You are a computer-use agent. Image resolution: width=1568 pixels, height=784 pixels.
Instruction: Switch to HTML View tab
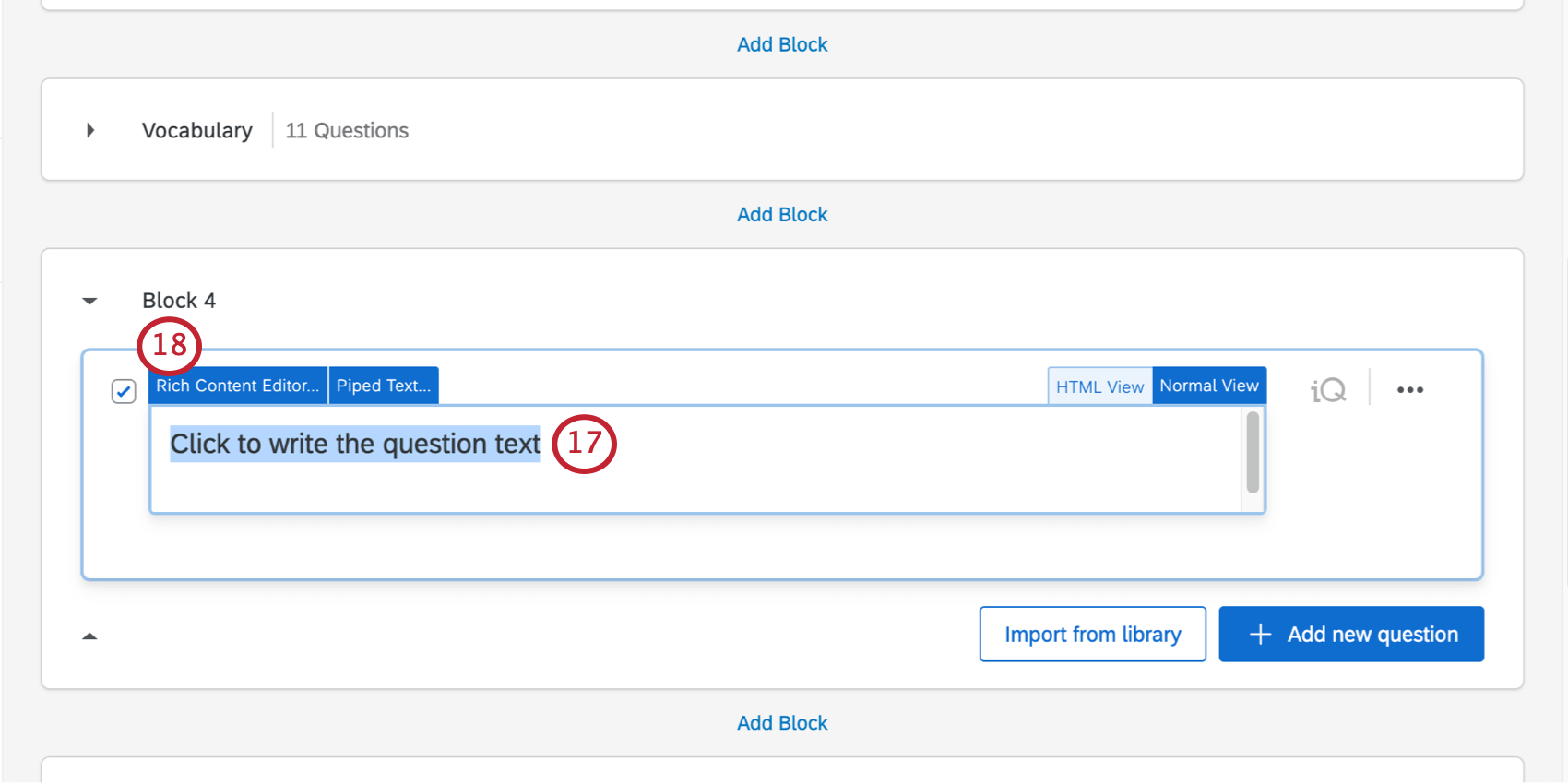click(x=1099, y=386)
